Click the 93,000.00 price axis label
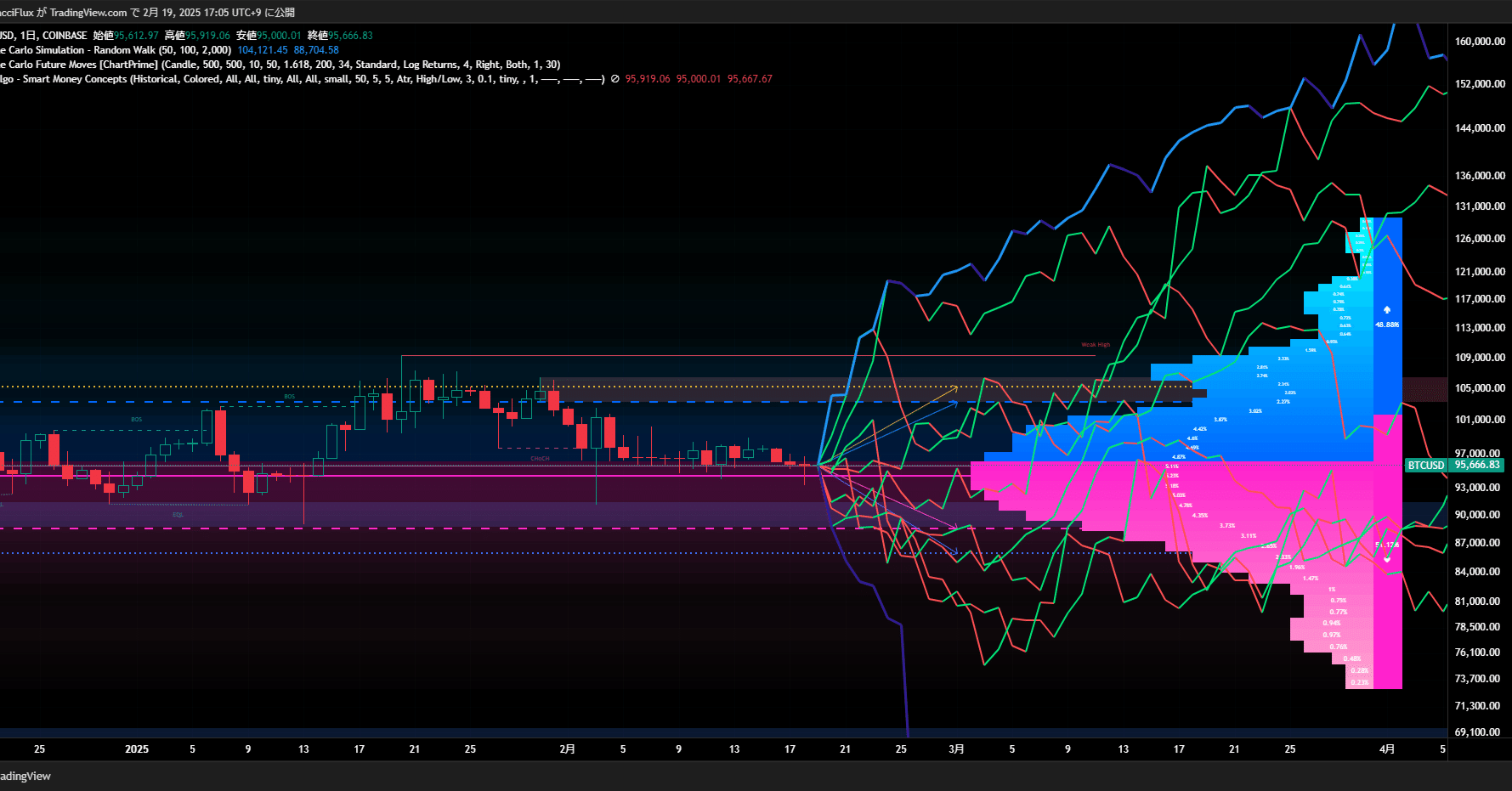 pos(1477,488)
